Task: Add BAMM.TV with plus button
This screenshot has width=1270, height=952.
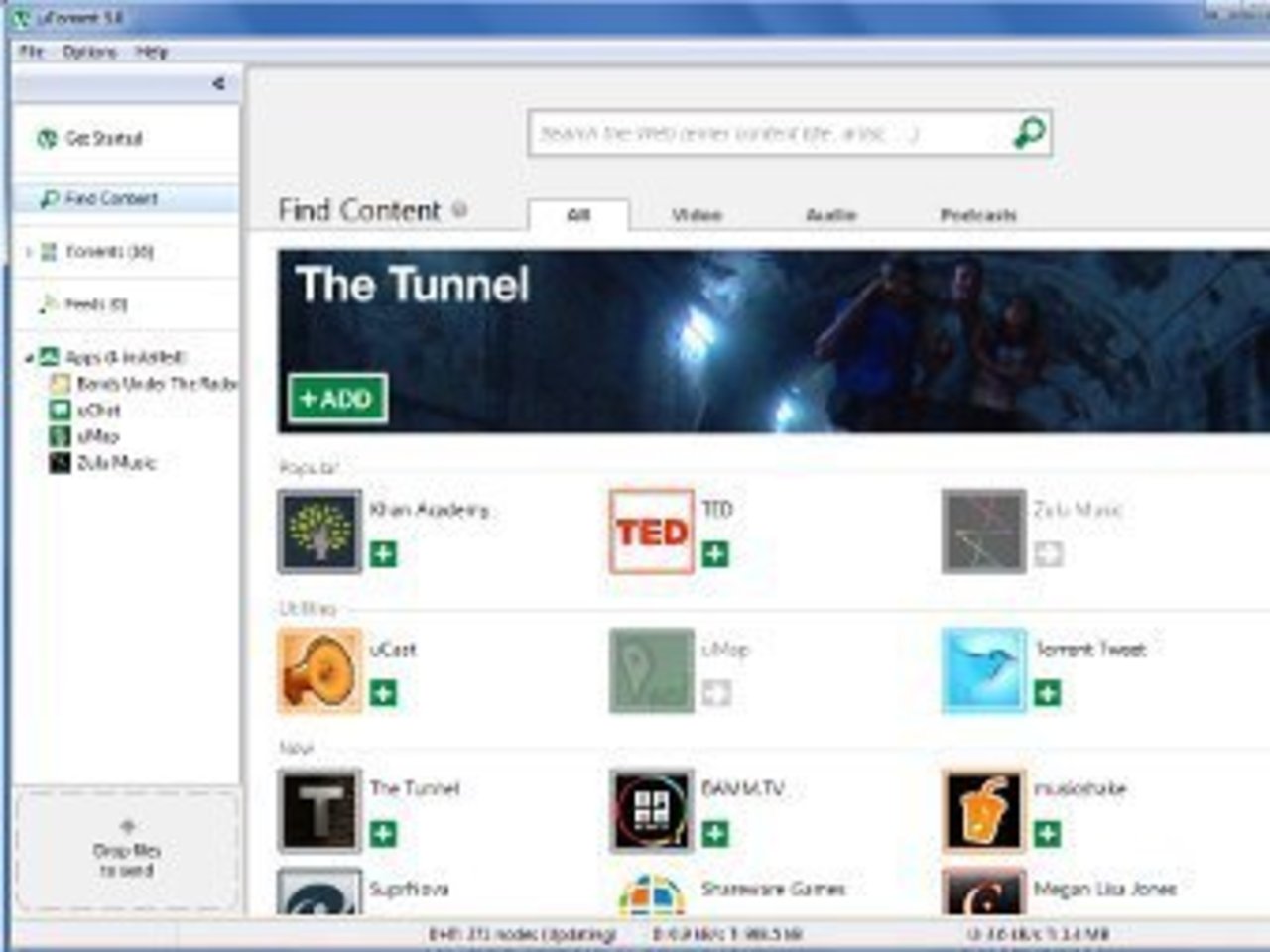Action: tap(715, 833)
